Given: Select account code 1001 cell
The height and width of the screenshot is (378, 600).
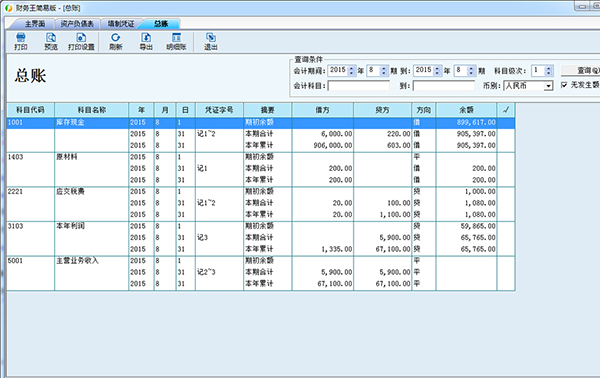Looking at the screenshot, I should click(x=30, y=122).
